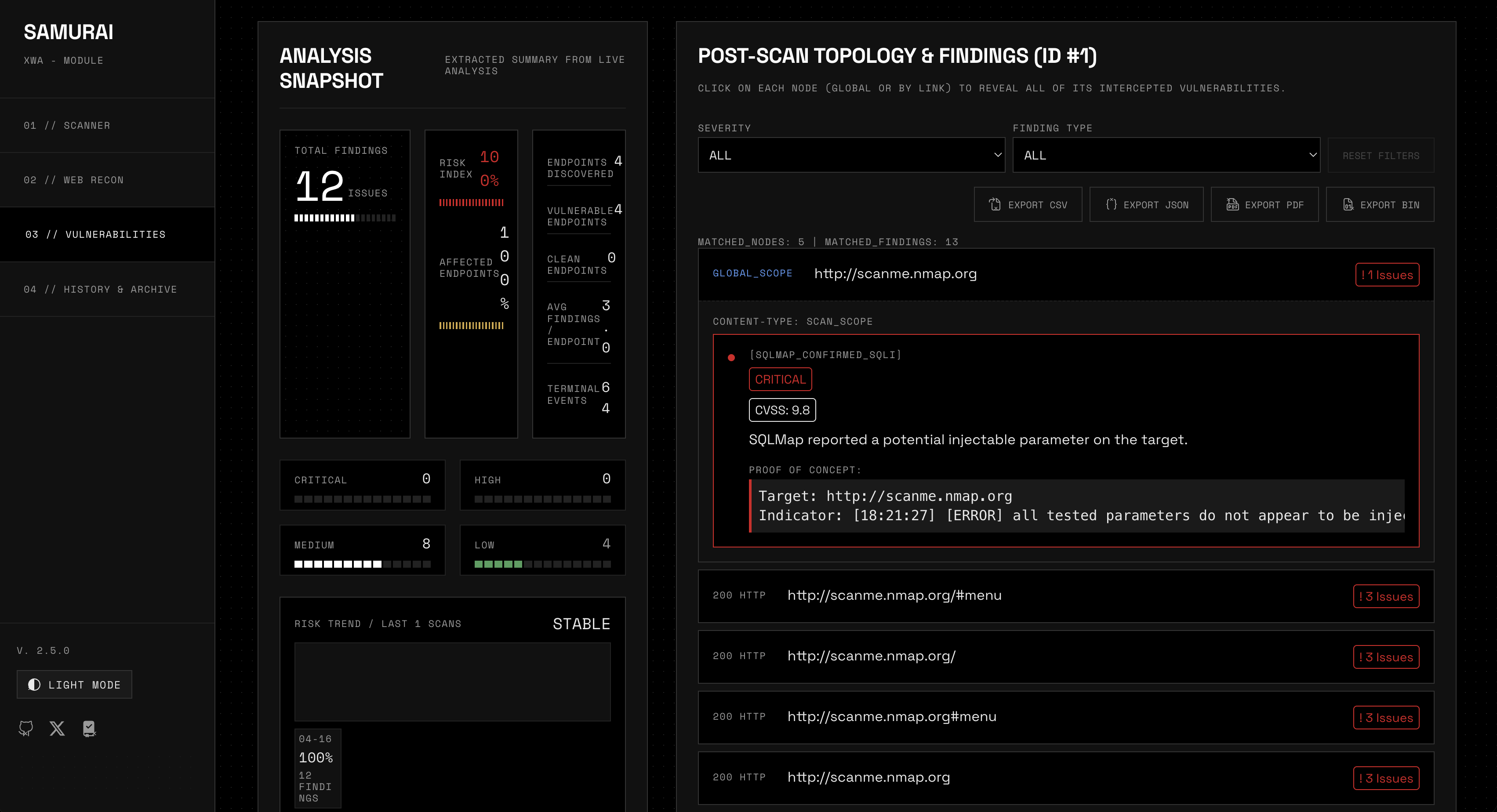Viewport: 1497px width, 812px height.
Task: Click the SQLMap reported description sentence
Action: [x=968, y=440]
